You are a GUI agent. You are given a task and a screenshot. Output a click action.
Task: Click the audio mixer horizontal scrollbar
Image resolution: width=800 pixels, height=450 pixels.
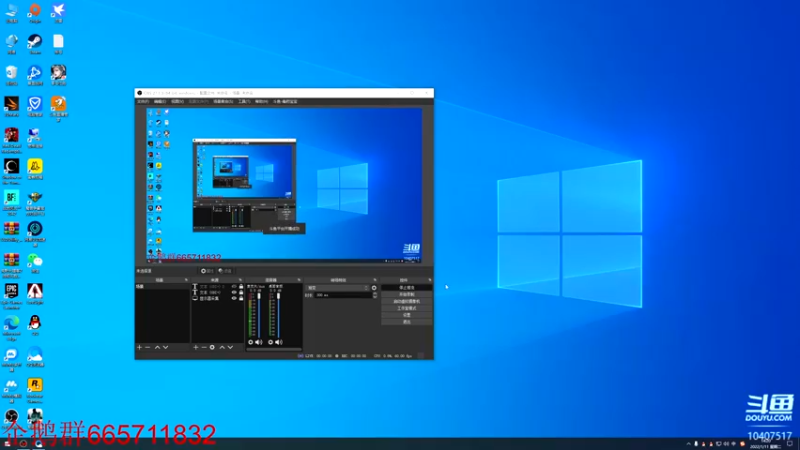(x=274, y=349)
